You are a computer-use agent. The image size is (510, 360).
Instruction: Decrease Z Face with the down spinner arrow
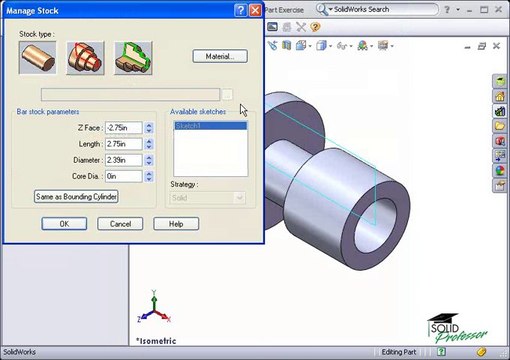pyautogui.click(x=149, y=131)
